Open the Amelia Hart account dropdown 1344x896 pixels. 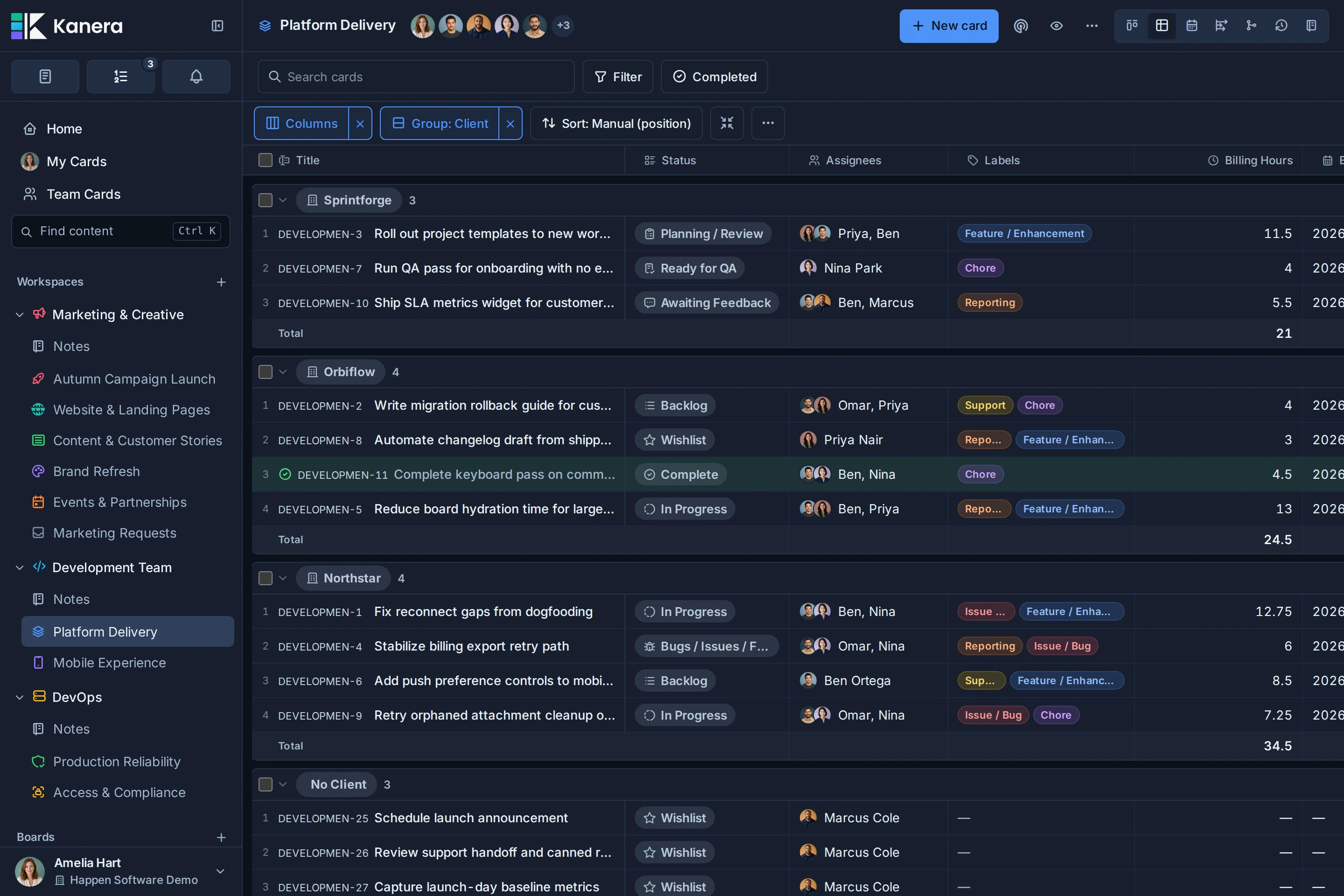coord(220,871)
